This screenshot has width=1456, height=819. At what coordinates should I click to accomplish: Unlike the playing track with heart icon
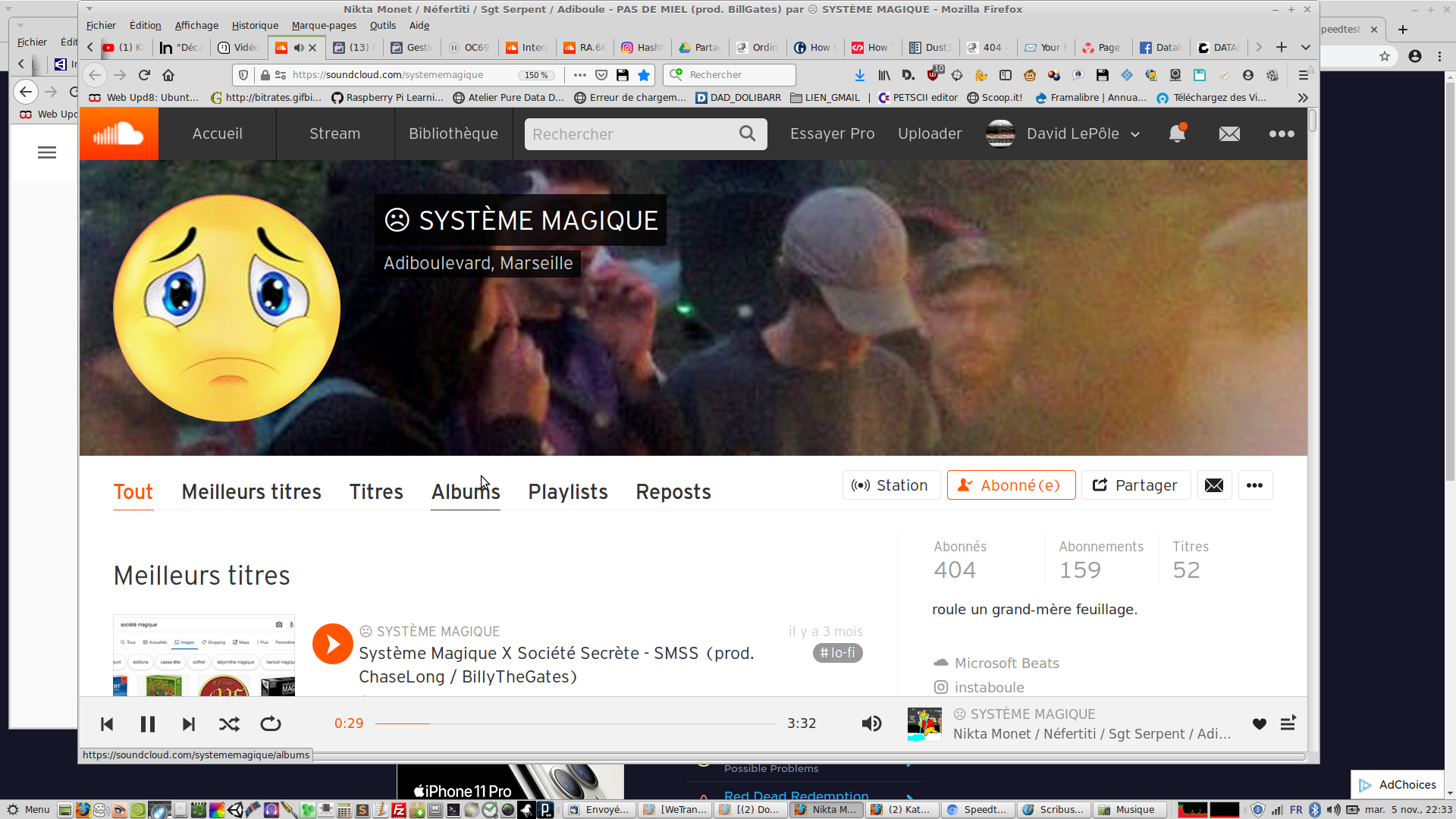point(1260,724)
